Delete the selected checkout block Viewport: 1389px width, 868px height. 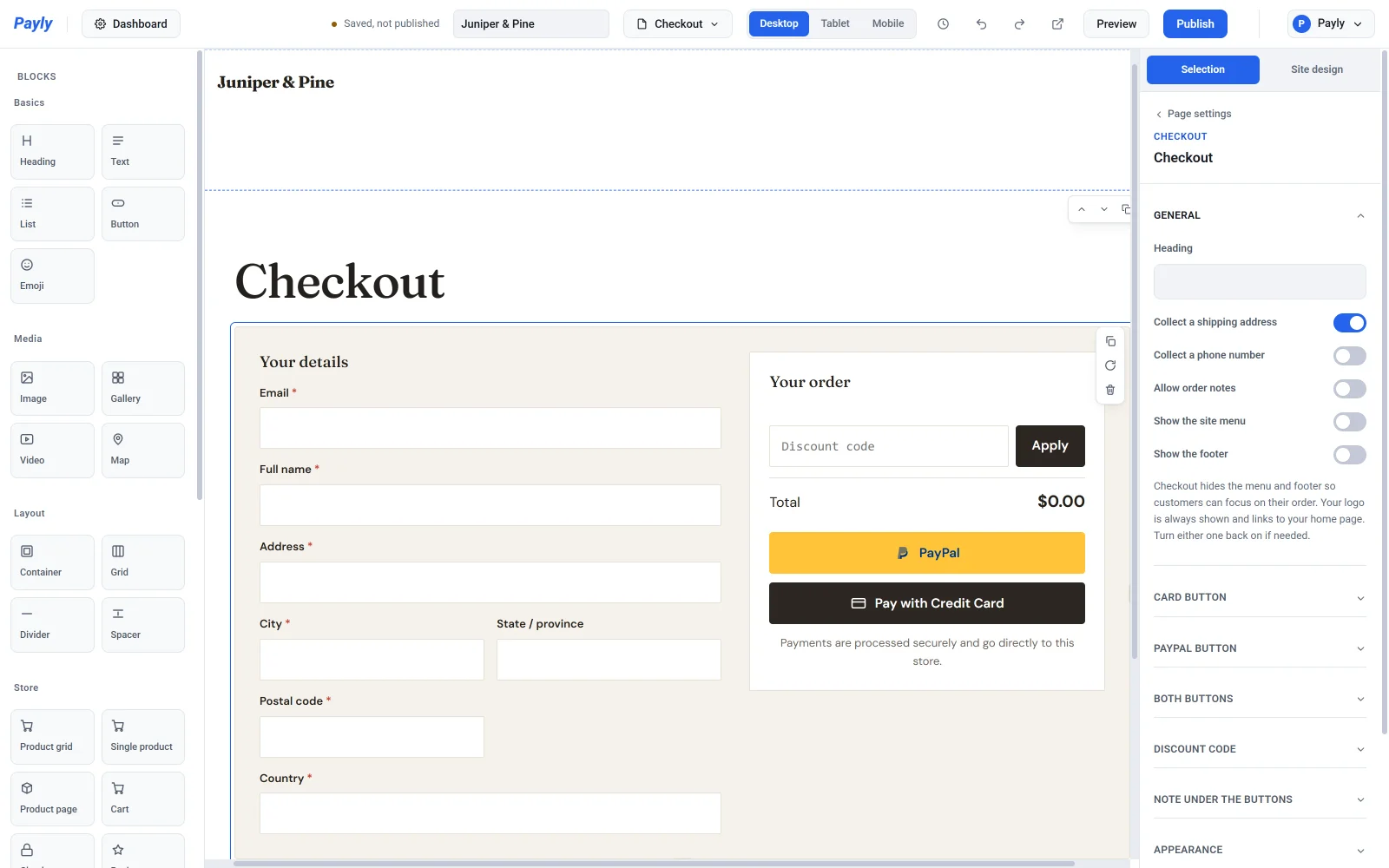click(1110, 390)
